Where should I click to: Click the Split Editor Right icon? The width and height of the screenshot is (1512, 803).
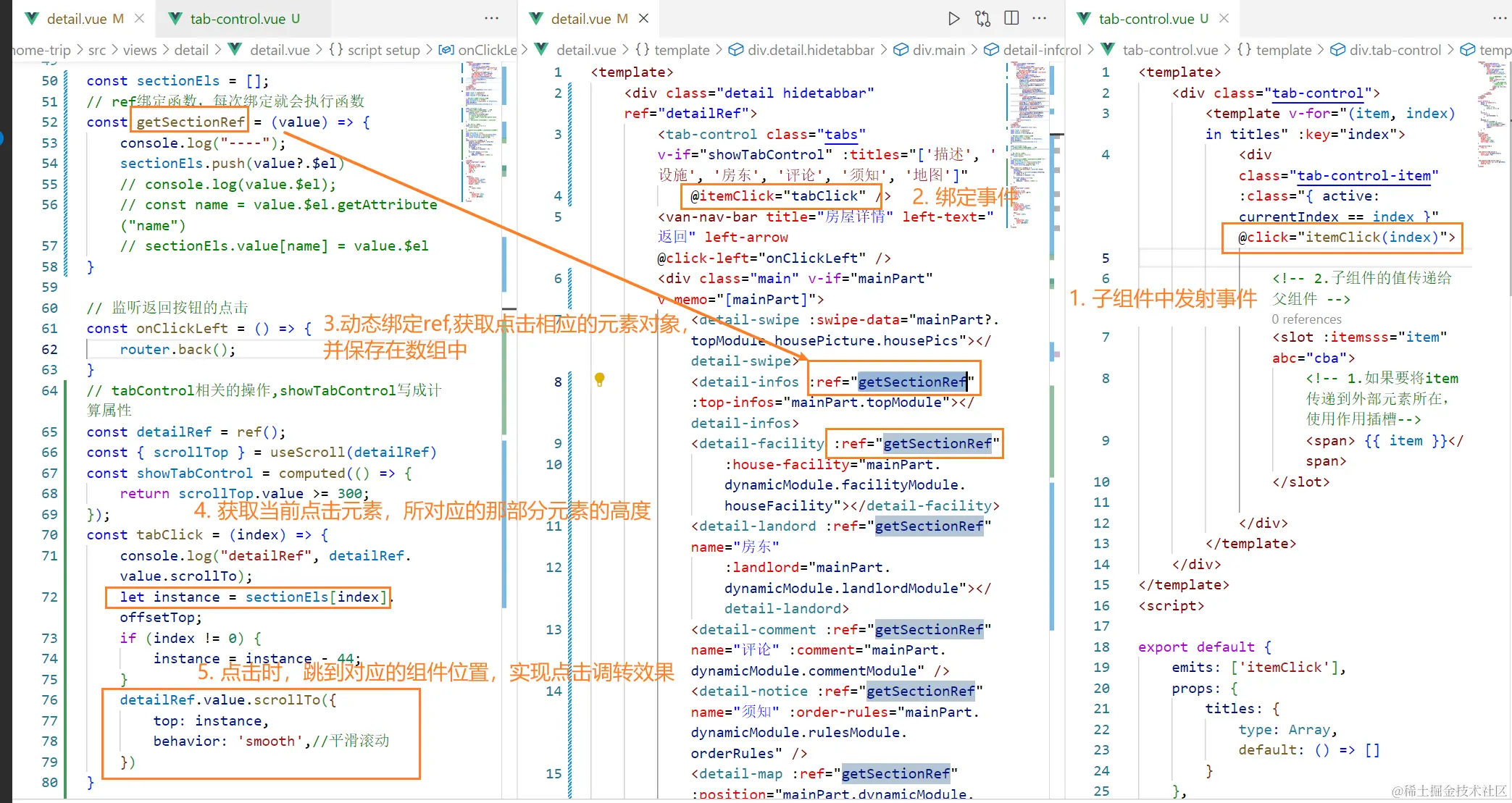click(x=1011, y=19)
